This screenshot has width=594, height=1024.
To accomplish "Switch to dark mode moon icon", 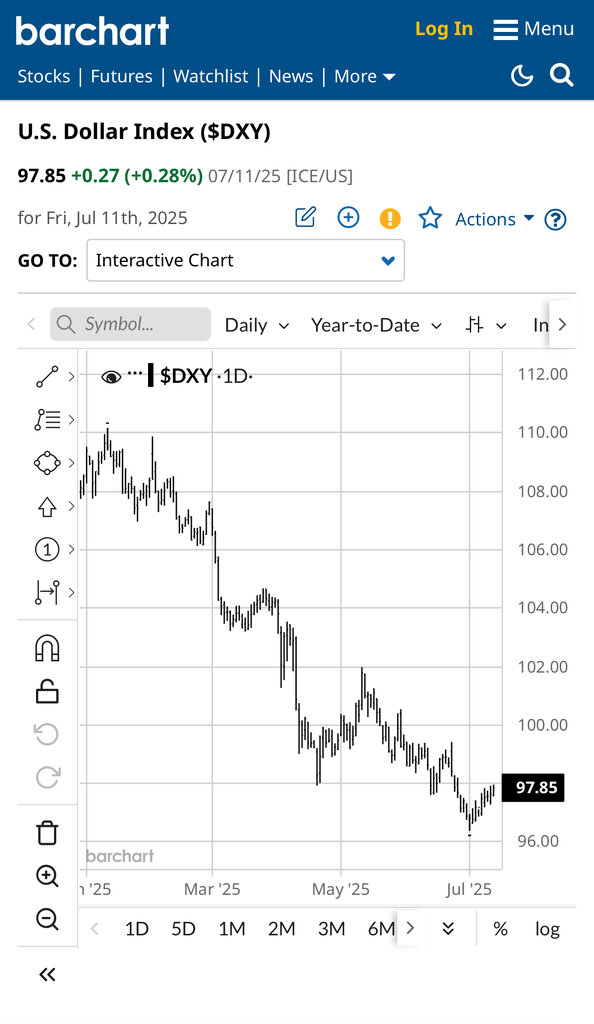I will (x=522, y=76).
